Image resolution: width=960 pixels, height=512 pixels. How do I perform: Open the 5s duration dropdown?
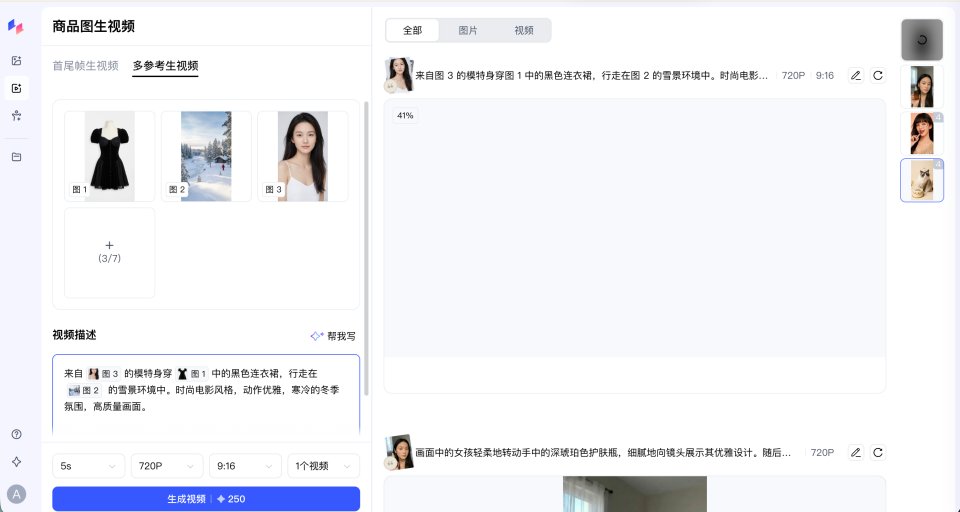[x=88, y=466]
